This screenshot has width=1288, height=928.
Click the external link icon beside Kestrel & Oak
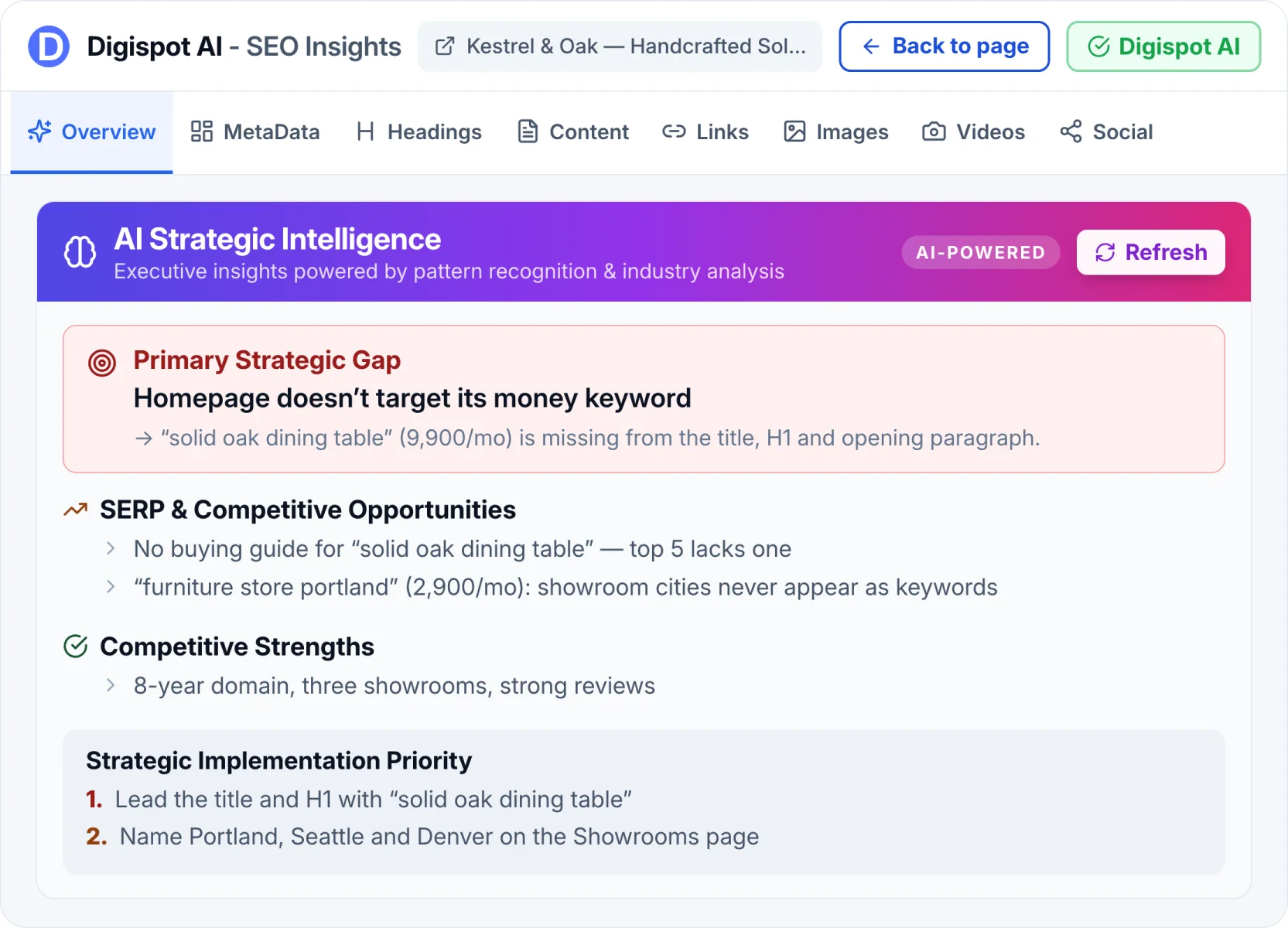pyautogui.click(x=445, y=46)
